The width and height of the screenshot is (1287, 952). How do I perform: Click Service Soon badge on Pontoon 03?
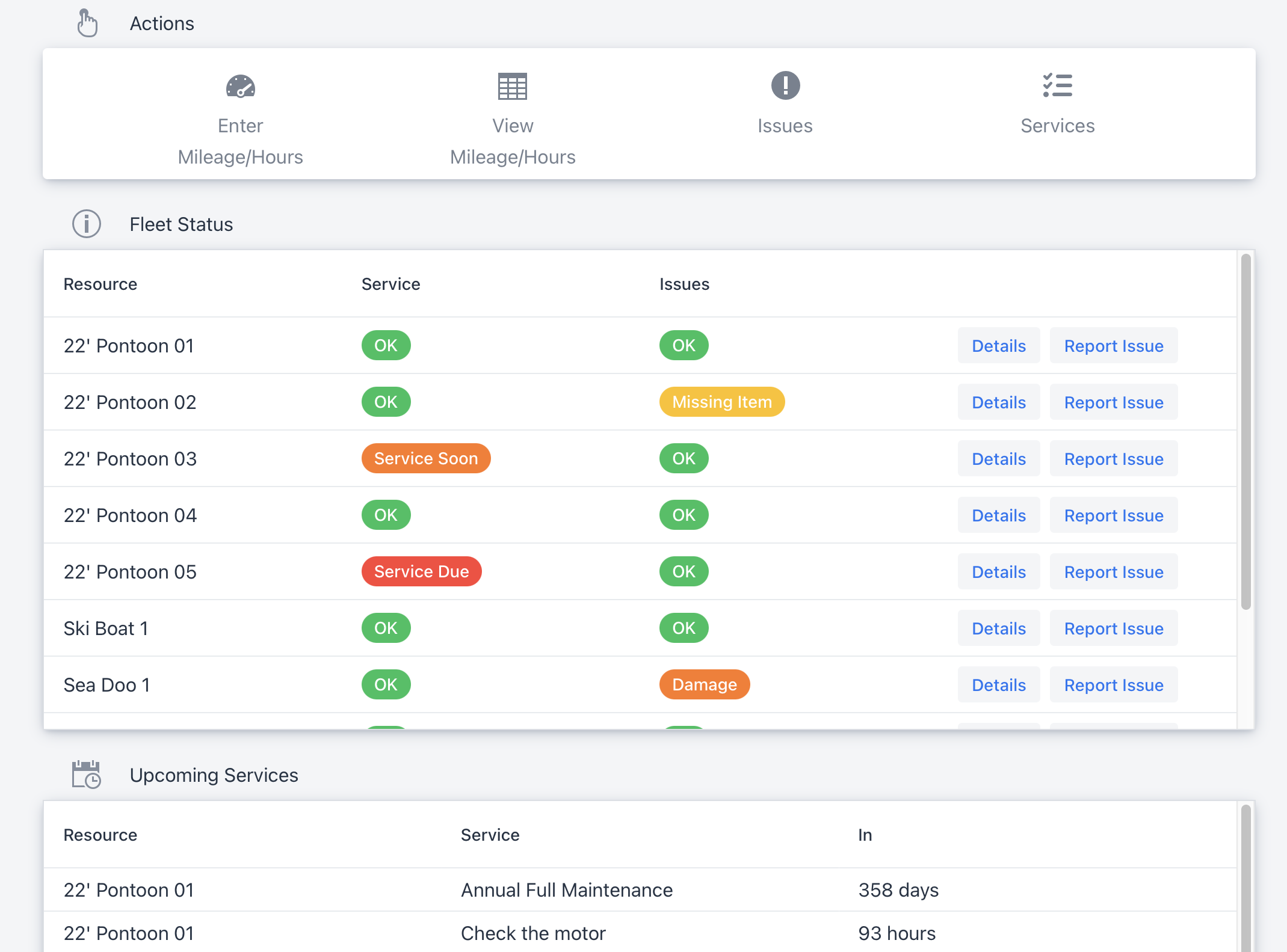tap(425, 458)
